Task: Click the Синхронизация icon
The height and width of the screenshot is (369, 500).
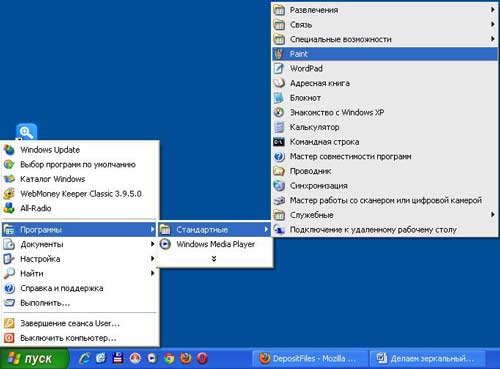Action: click(279, 186)
